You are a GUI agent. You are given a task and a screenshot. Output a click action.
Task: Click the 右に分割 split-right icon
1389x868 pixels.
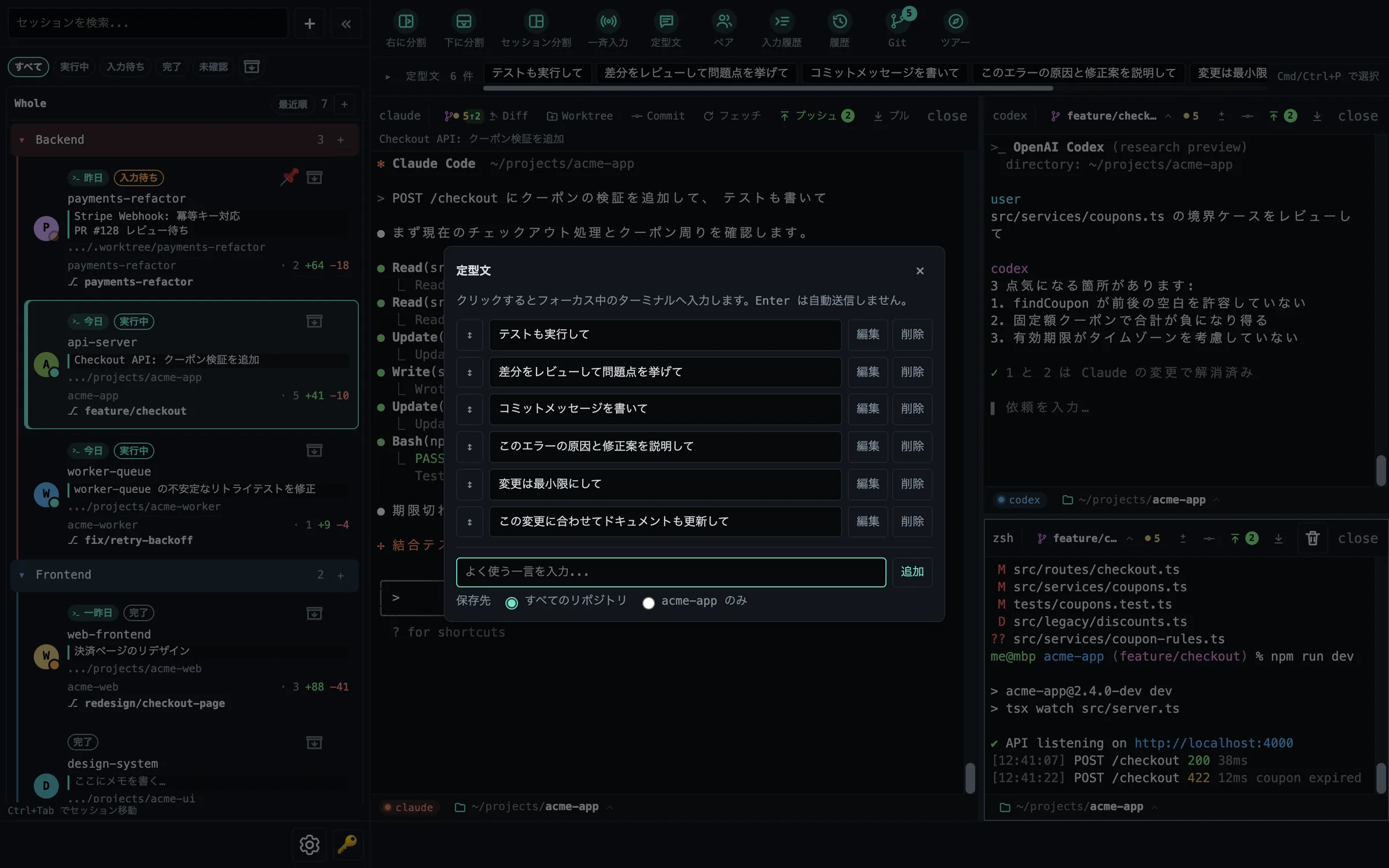click(406, 22)
